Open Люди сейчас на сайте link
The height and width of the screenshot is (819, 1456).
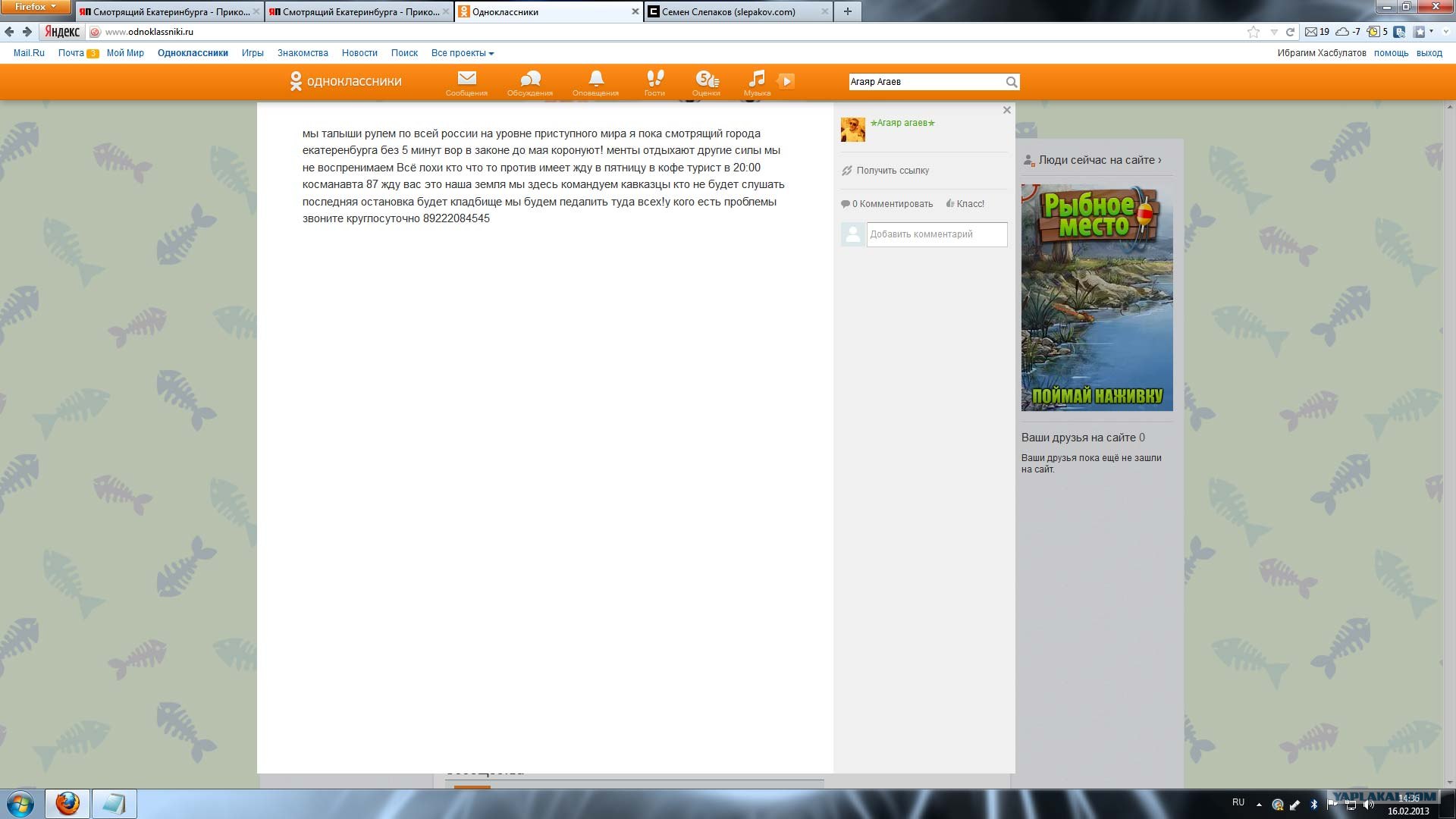pyautogui.click(x=1100, y=160)
